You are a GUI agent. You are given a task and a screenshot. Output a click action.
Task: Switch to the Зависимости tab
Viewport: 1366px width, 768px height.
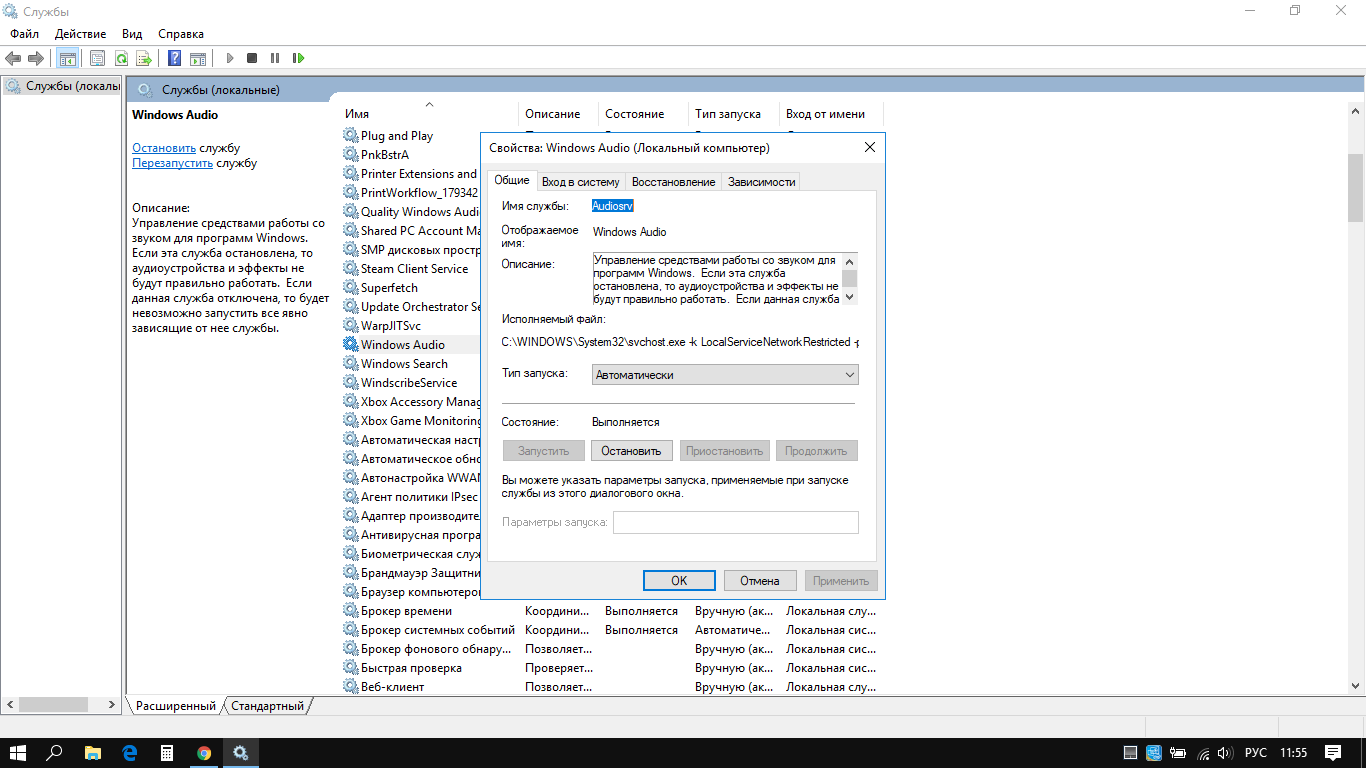coord(761,182)
